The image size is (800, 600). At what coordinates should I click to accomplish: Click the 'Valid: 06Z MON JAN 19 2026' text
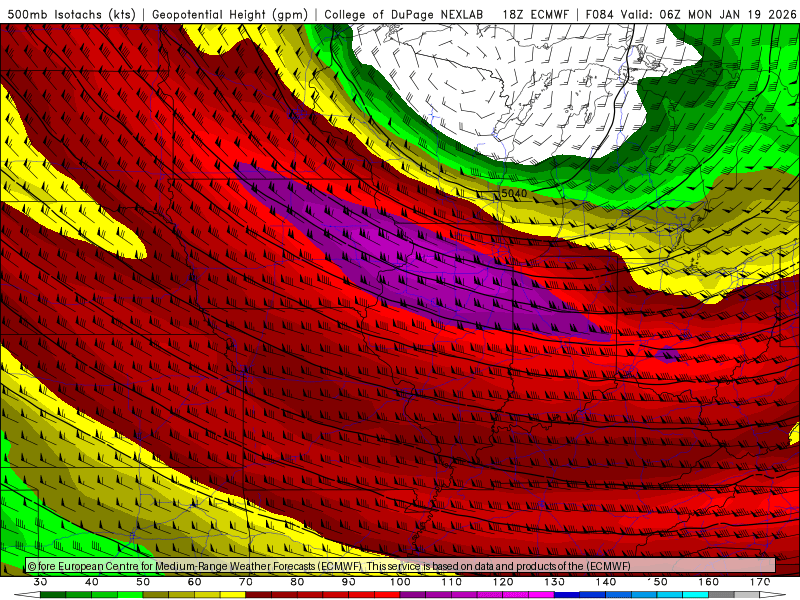(x=709, y=15)
